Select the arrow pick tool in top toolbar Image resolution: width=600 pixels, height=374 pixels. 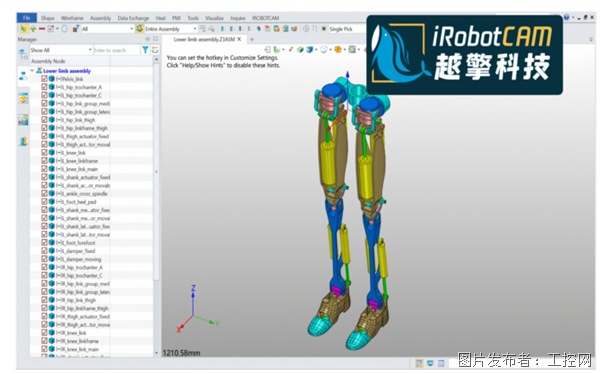coord(24,29)
